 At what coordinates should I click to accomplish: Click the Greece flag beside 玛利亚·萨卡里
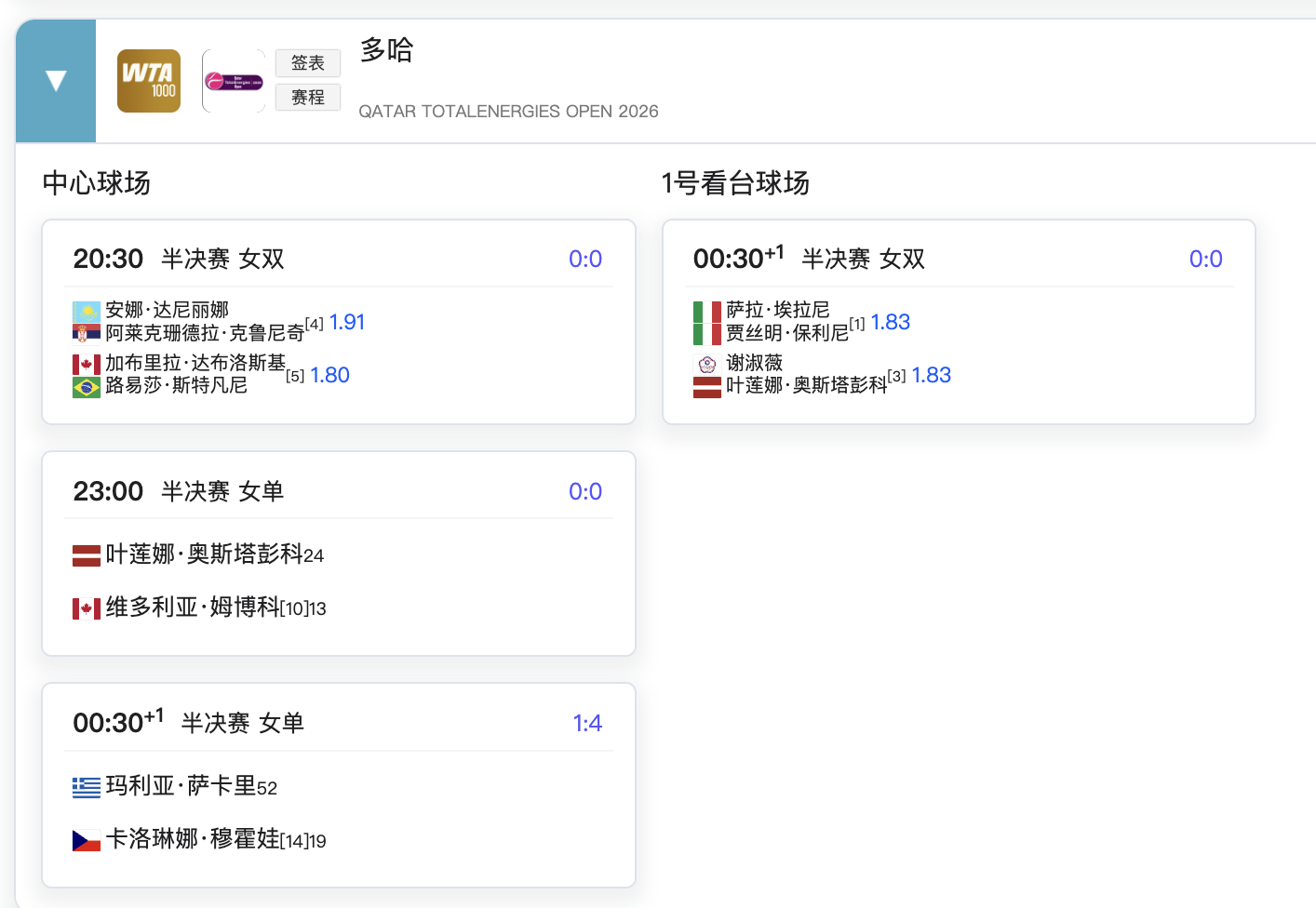[x=85, y=786]
